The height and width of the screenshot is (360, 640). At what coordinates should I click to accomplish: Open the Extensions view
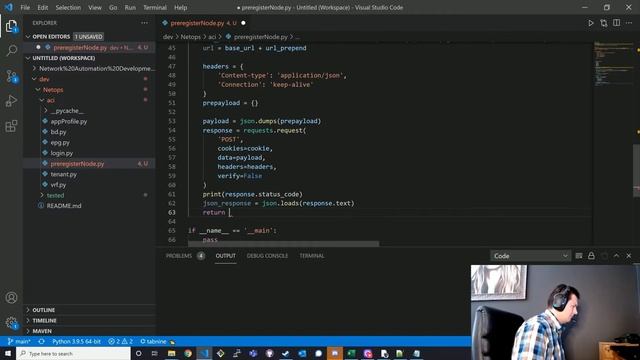tap(11, 126)
